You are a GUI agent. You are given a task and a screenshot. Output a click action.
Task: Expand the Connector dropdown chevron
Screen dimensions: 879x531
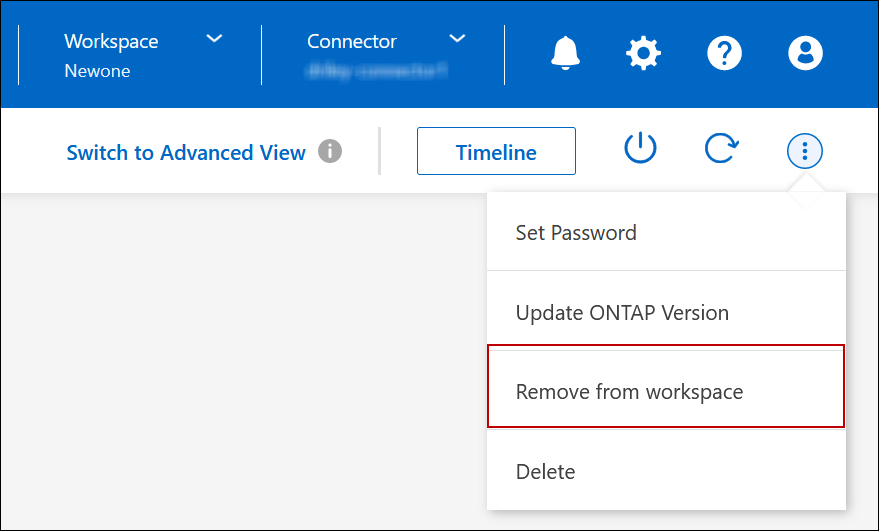[457, 39]
